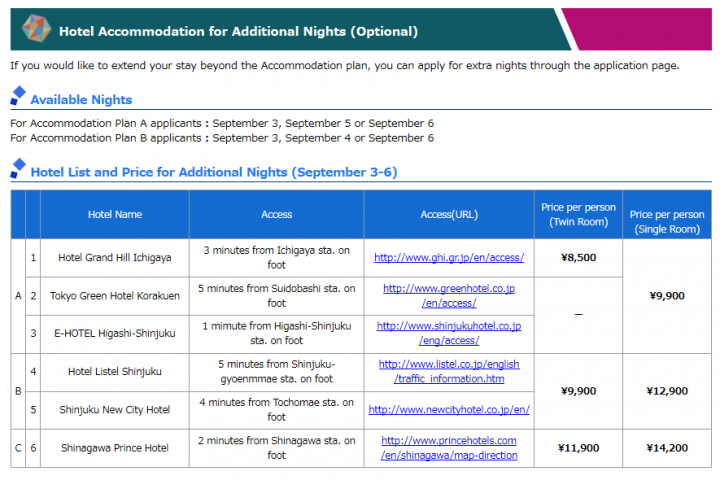Click the blue diamond icon beside Available Nights
Viewport: 720px width, 480px height.
tap(18, 96)
